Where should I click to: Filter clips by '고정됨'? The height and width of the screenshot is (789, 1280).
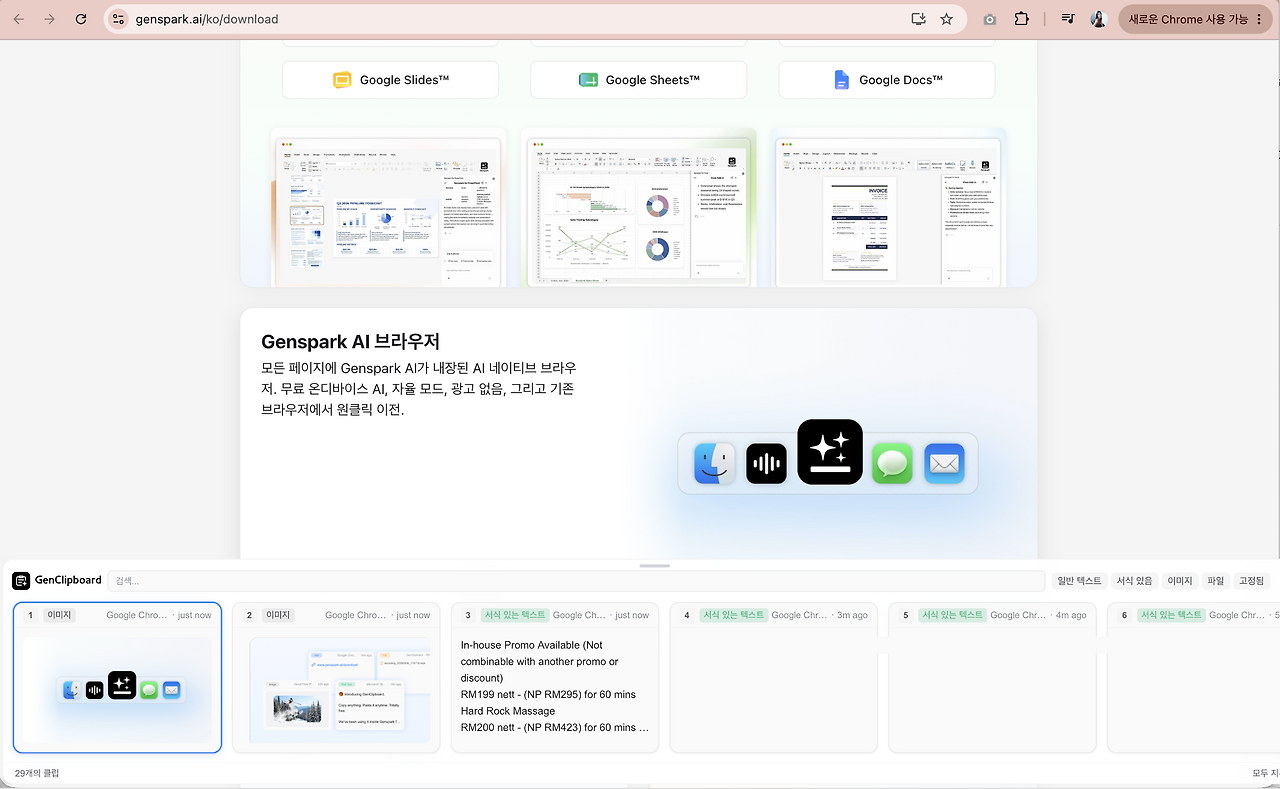(1251, 581)
